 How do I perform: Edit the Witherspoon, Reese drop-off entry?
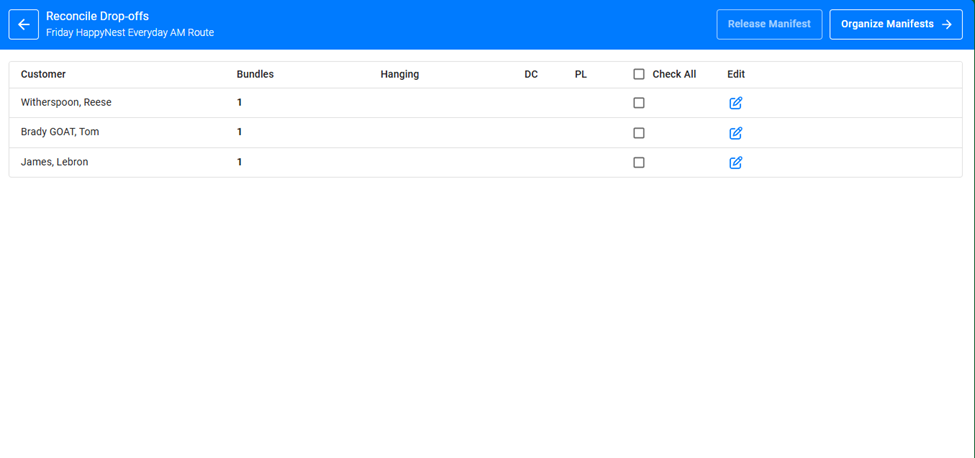735,103
